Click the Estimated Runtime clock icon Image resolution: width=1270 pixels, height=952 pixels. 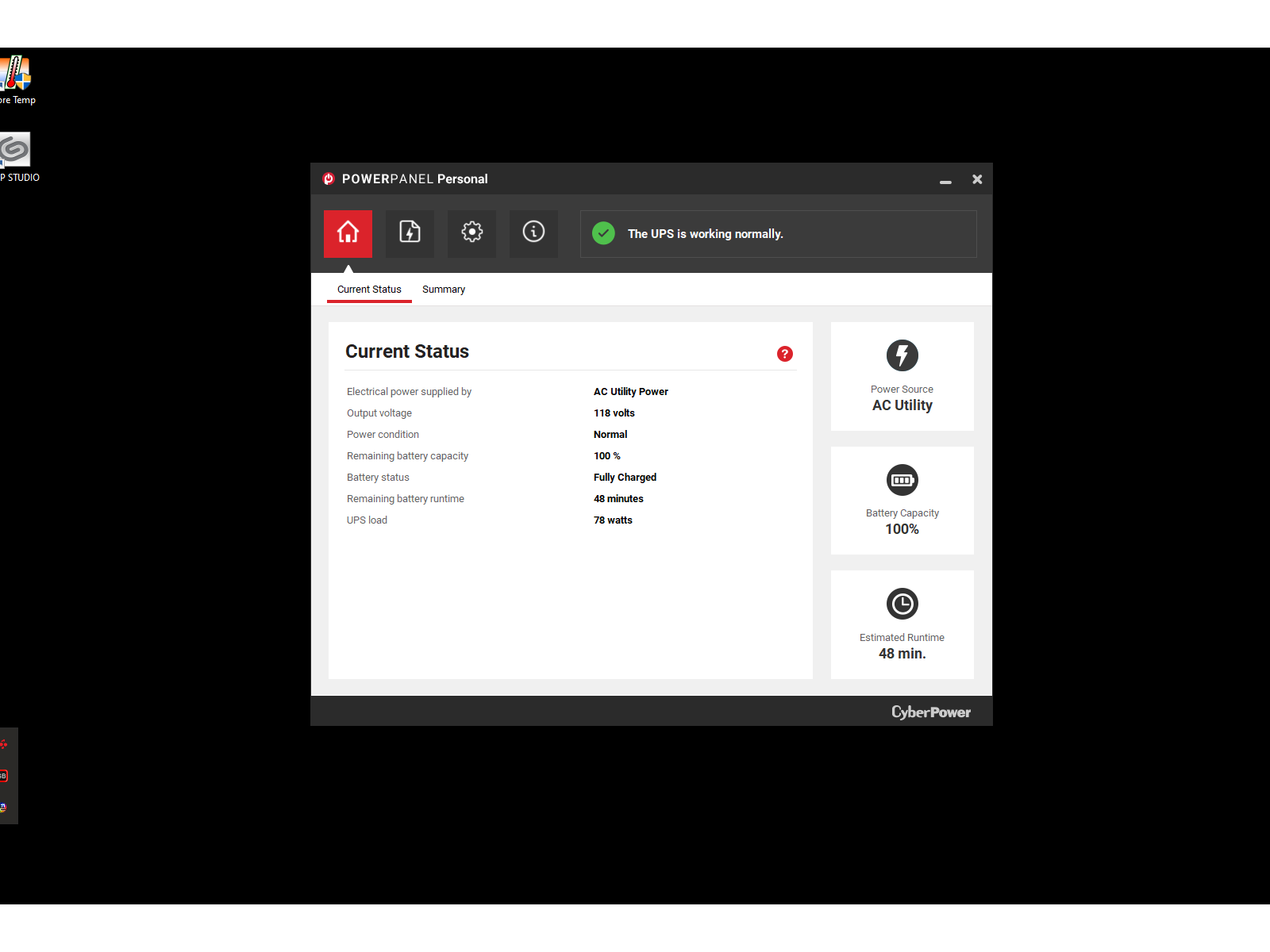902,605
